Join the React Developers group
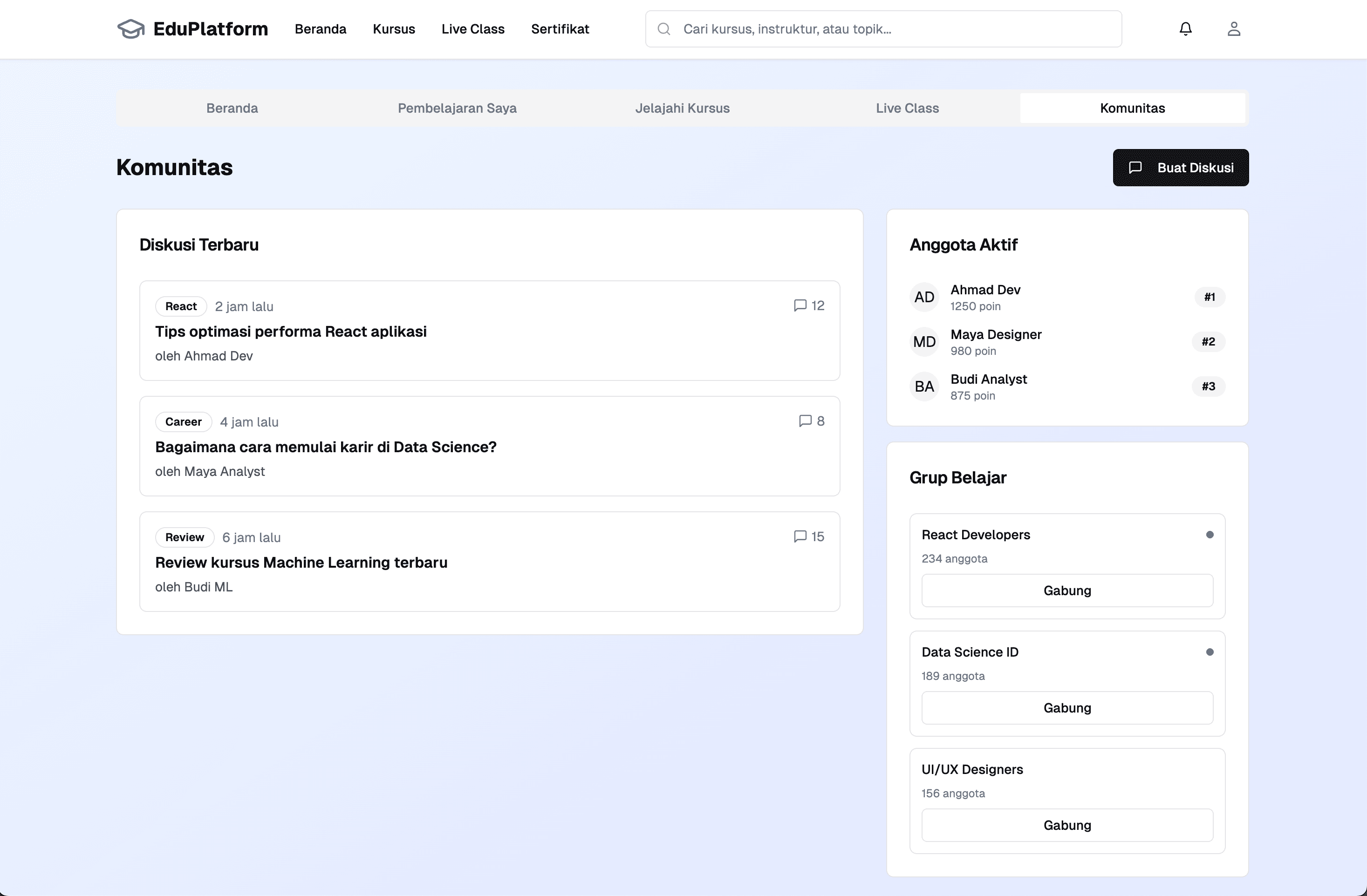1367x896 pixels. point(1067,591)
